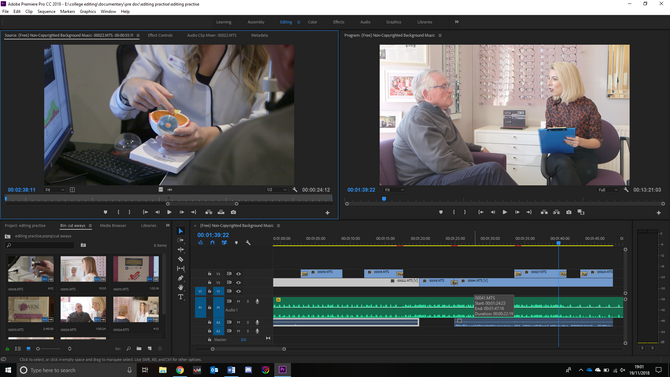Solo audio track A1
670x377 pixels.
pos(248,301)
